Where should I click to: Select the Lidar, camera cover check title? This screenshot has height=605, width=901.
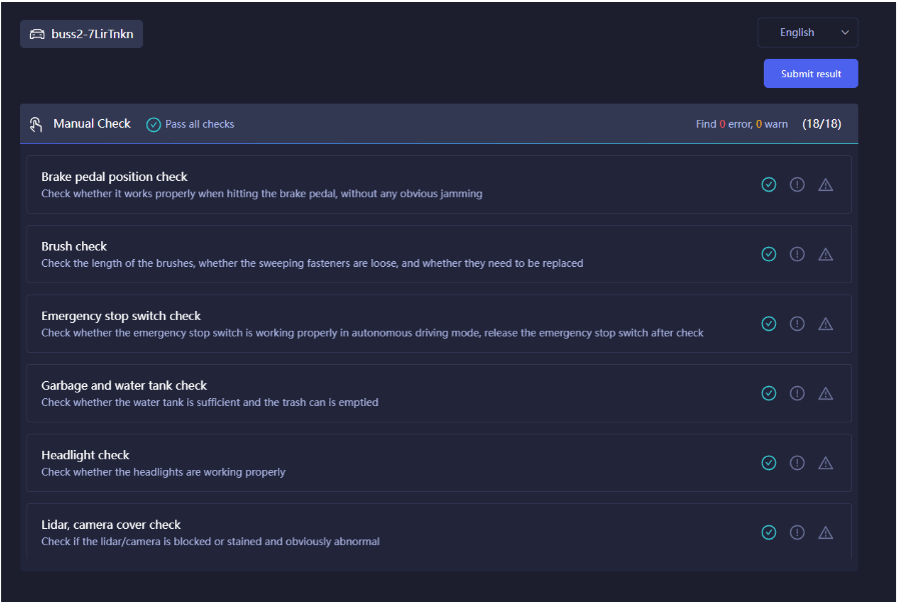pyautogui.click(x=111, y=525)
